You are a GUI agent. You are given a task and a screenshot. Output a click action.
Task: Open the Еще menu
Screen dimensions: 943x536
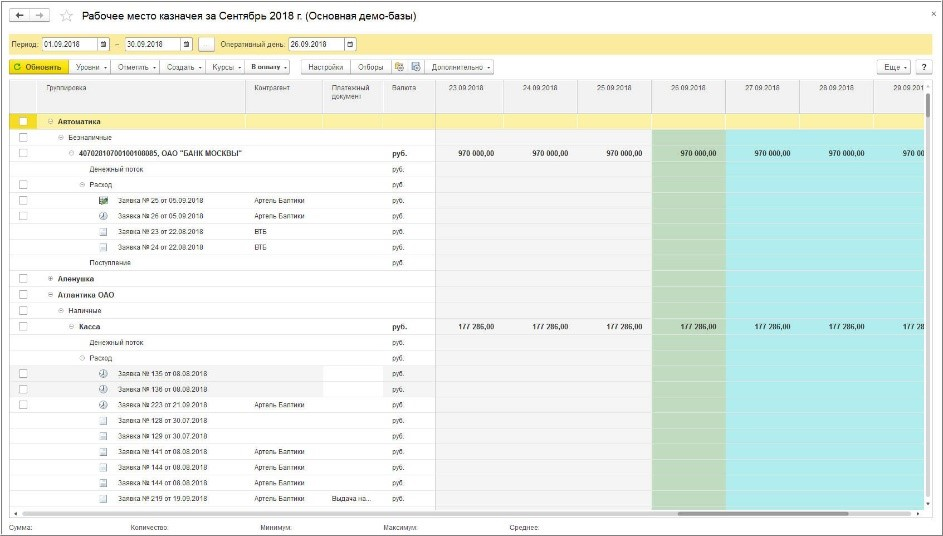coord(893,67)
